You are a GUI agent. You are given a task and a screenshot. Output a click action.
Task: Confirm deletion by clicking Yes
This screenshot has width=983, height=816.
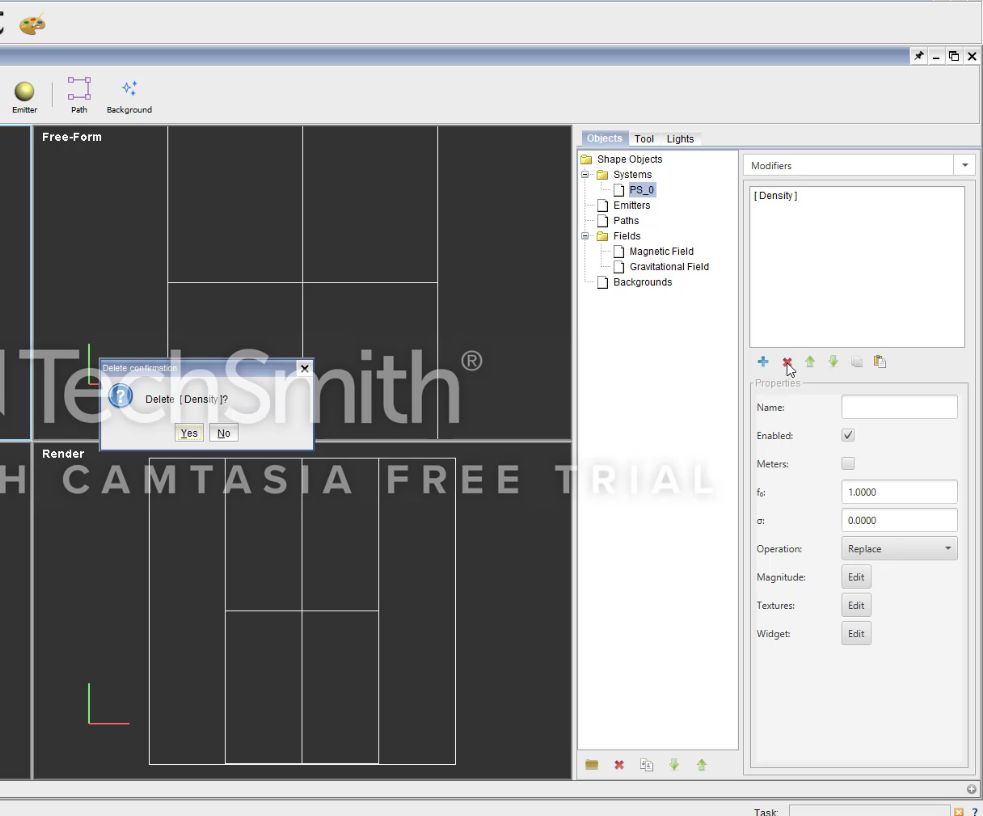[x=189, y=433]
